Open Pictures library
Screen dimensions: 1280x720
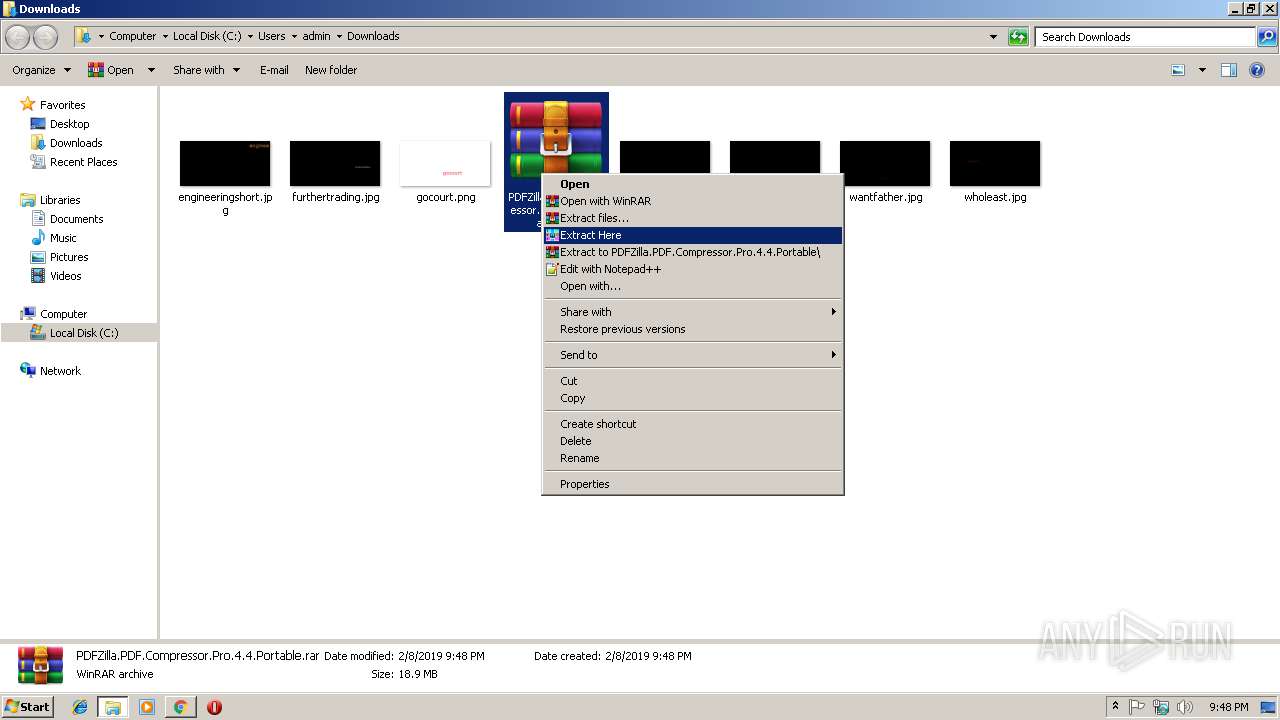tap(69, 257)
